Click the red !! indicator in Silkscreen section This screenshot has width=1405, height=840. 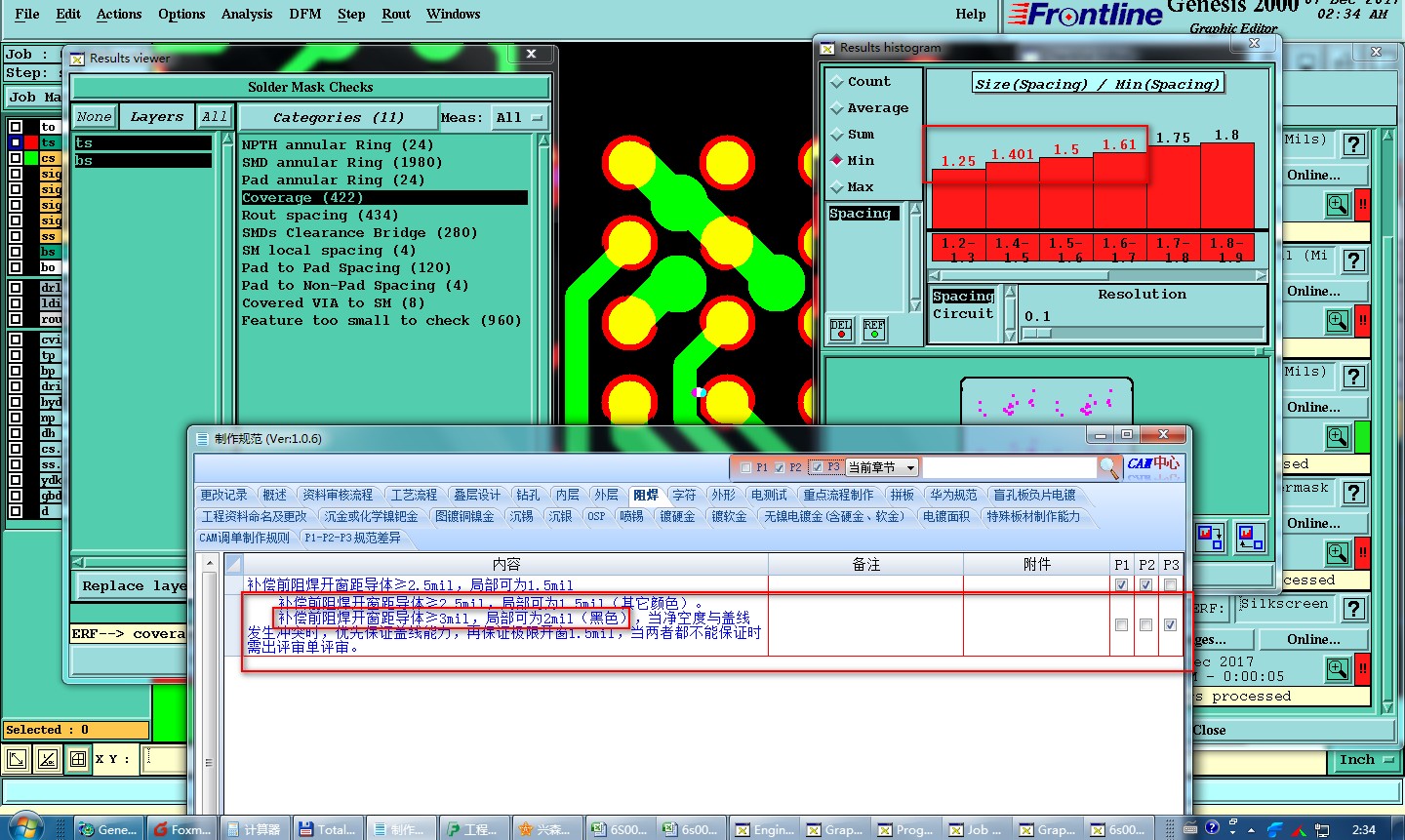(x=1363, y=668)
